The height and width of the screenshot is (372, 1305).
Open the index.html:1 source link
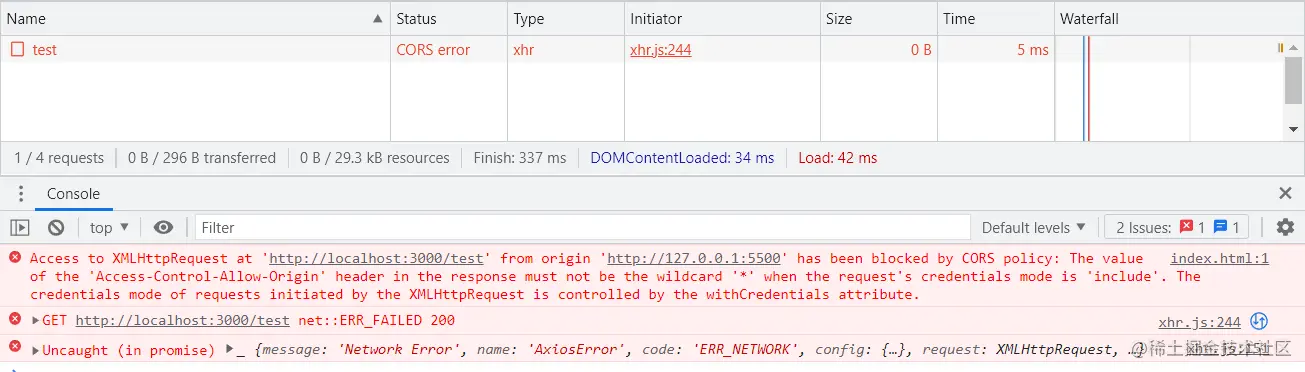[1219, 258]
